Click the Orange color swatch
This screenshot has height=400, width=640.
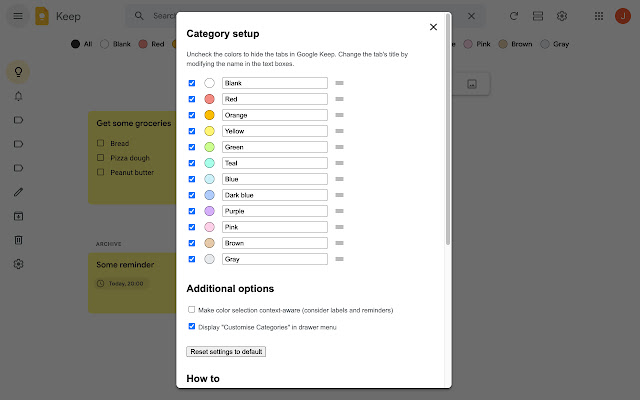coord(209,115)
